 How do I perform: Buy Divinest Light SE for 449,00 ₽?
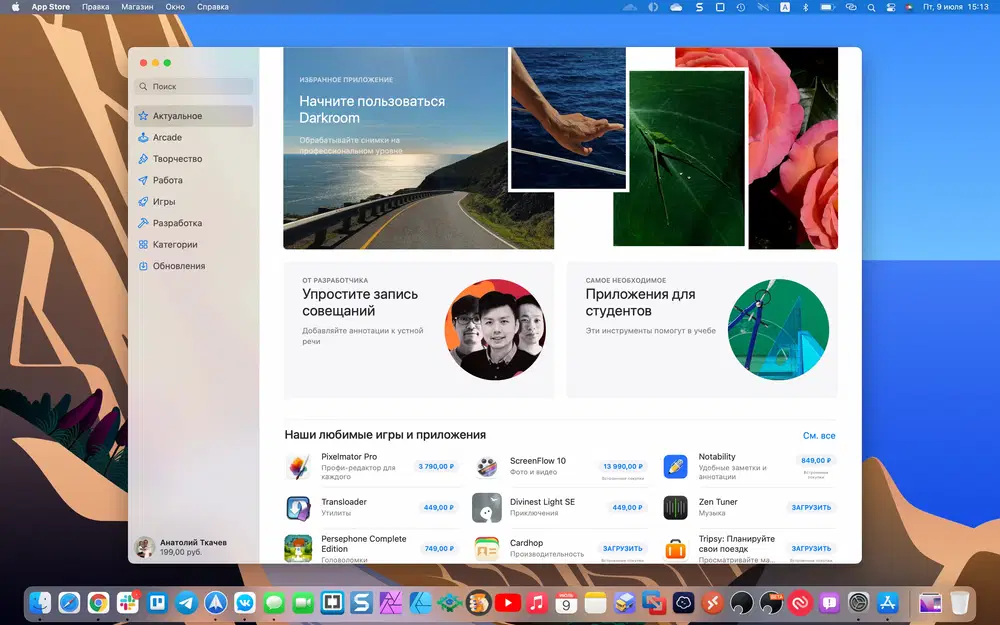628,508
